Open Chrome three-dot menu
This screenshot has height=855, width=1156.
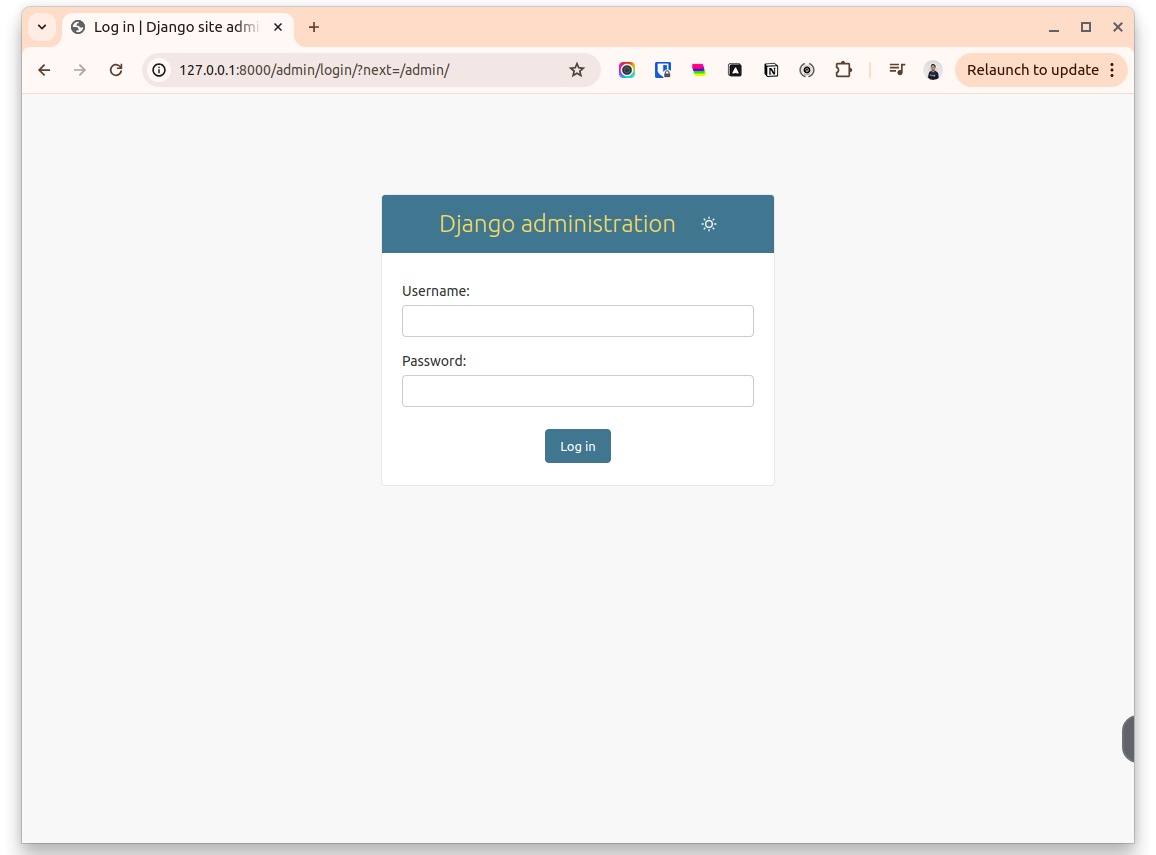click(x=1112, y=70)
